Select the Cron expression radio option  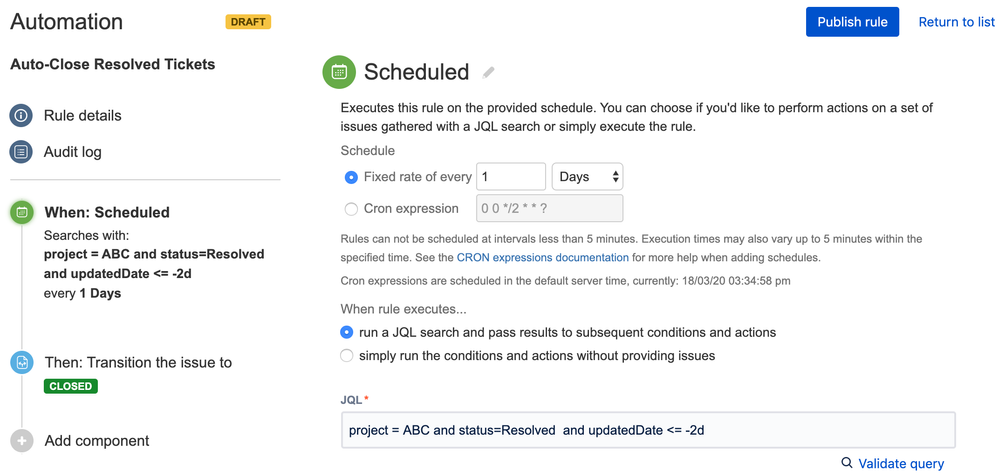[351, 209]
